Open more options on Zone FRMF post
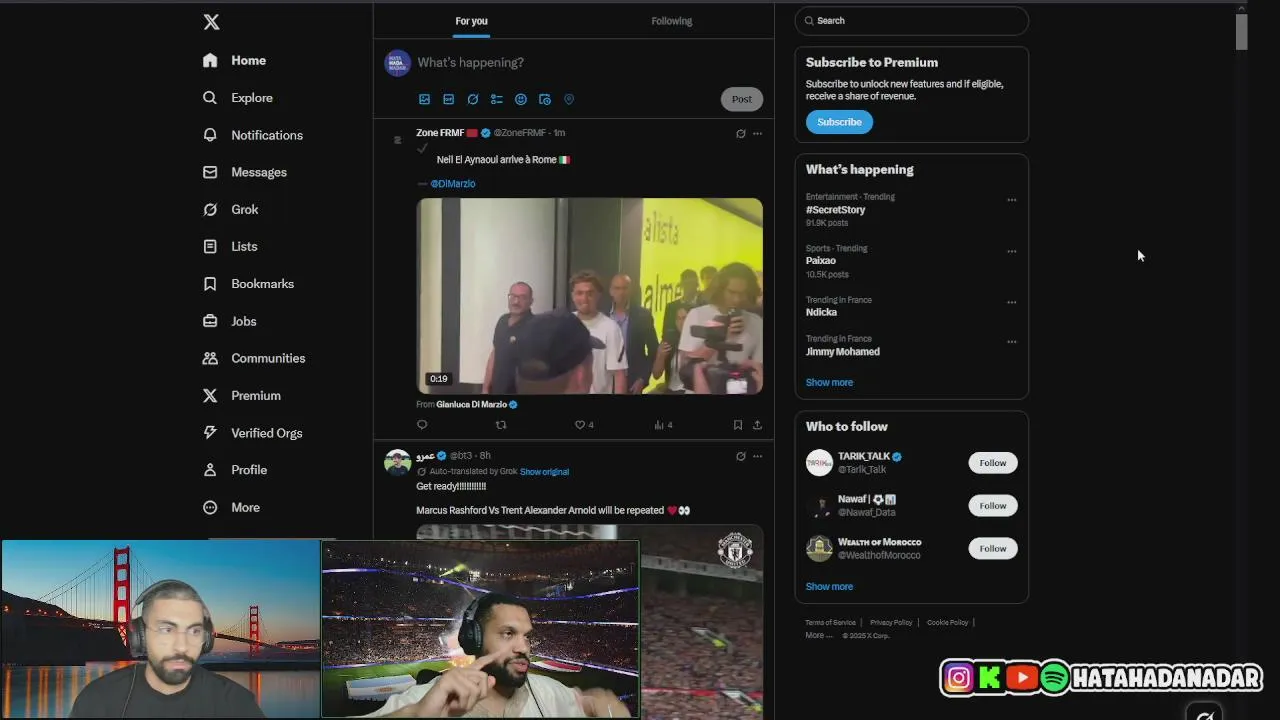The image size is (1280, 720). [757, 133]
